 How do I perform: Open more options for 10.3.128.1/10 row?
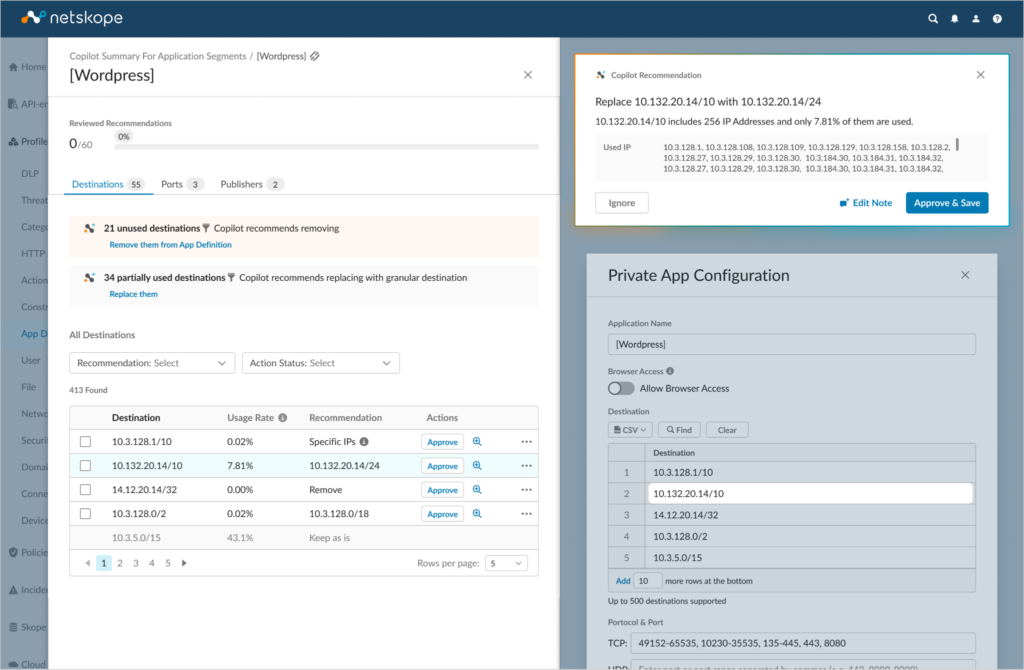(x=526, y=442)
